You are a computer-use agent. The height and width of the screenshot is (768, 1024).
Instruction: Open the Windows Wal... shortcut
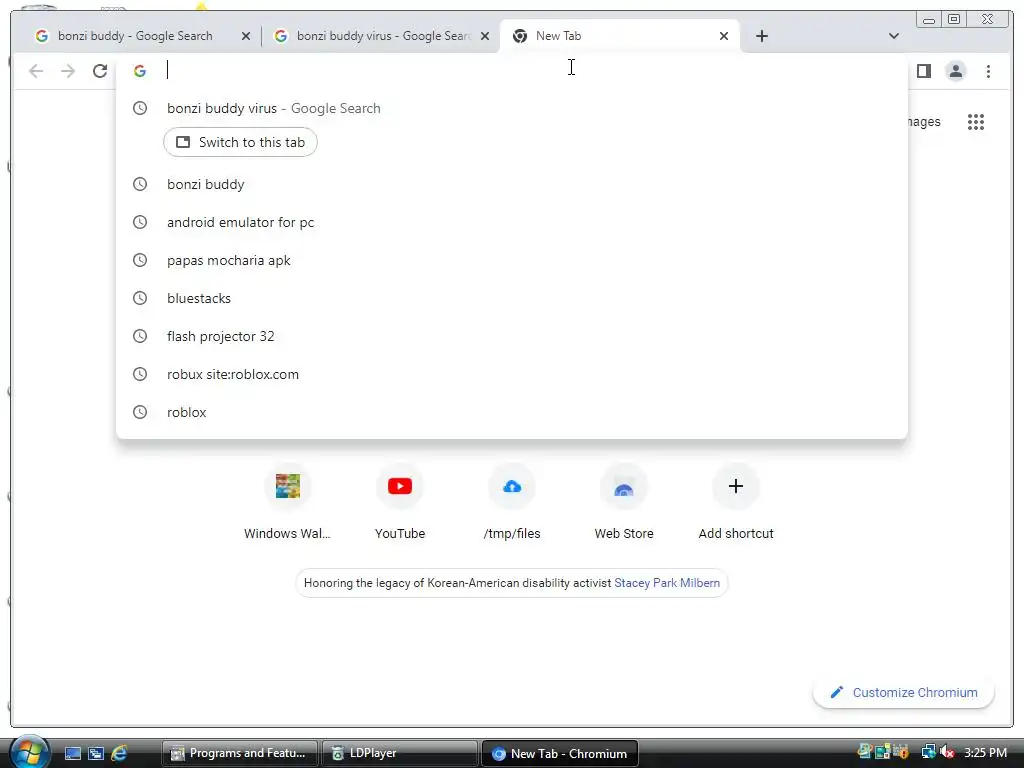click(287, 503)
